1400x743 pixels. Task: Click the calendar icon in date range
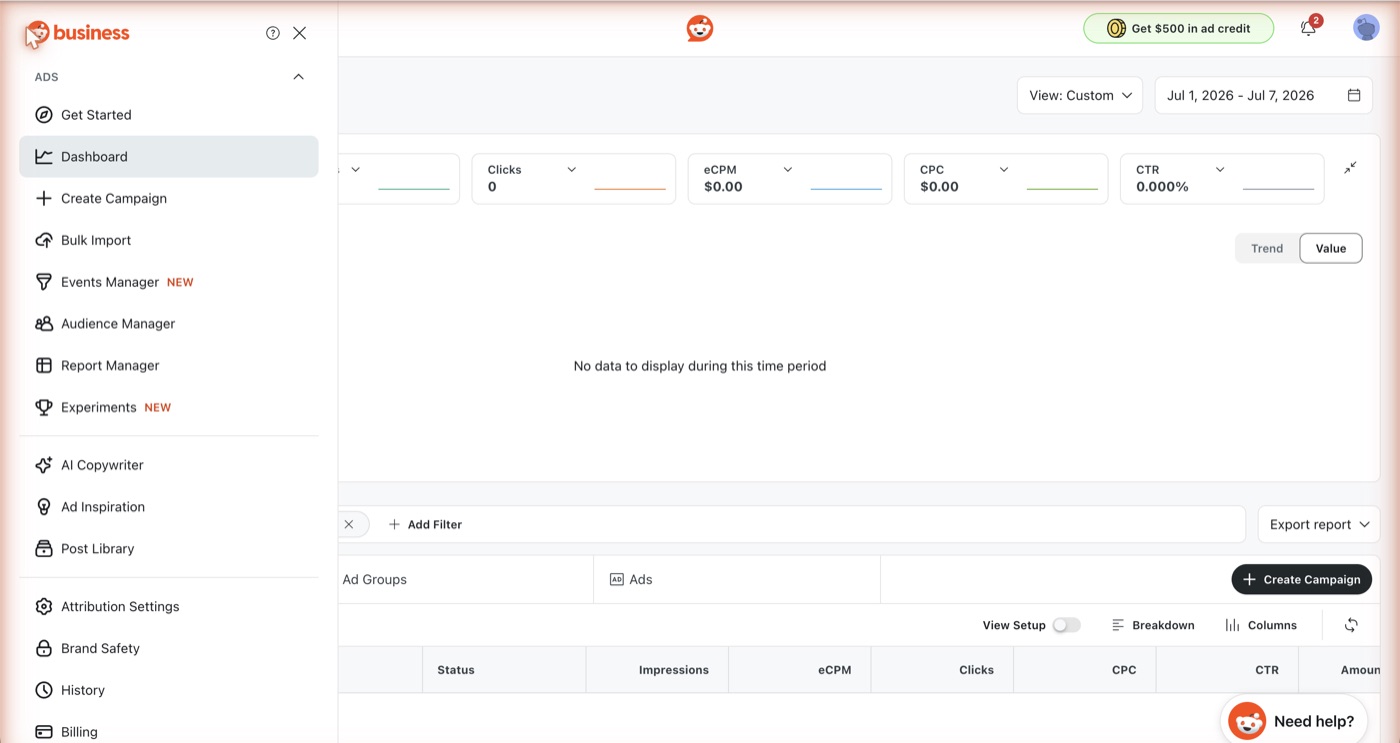point(1354,95)
